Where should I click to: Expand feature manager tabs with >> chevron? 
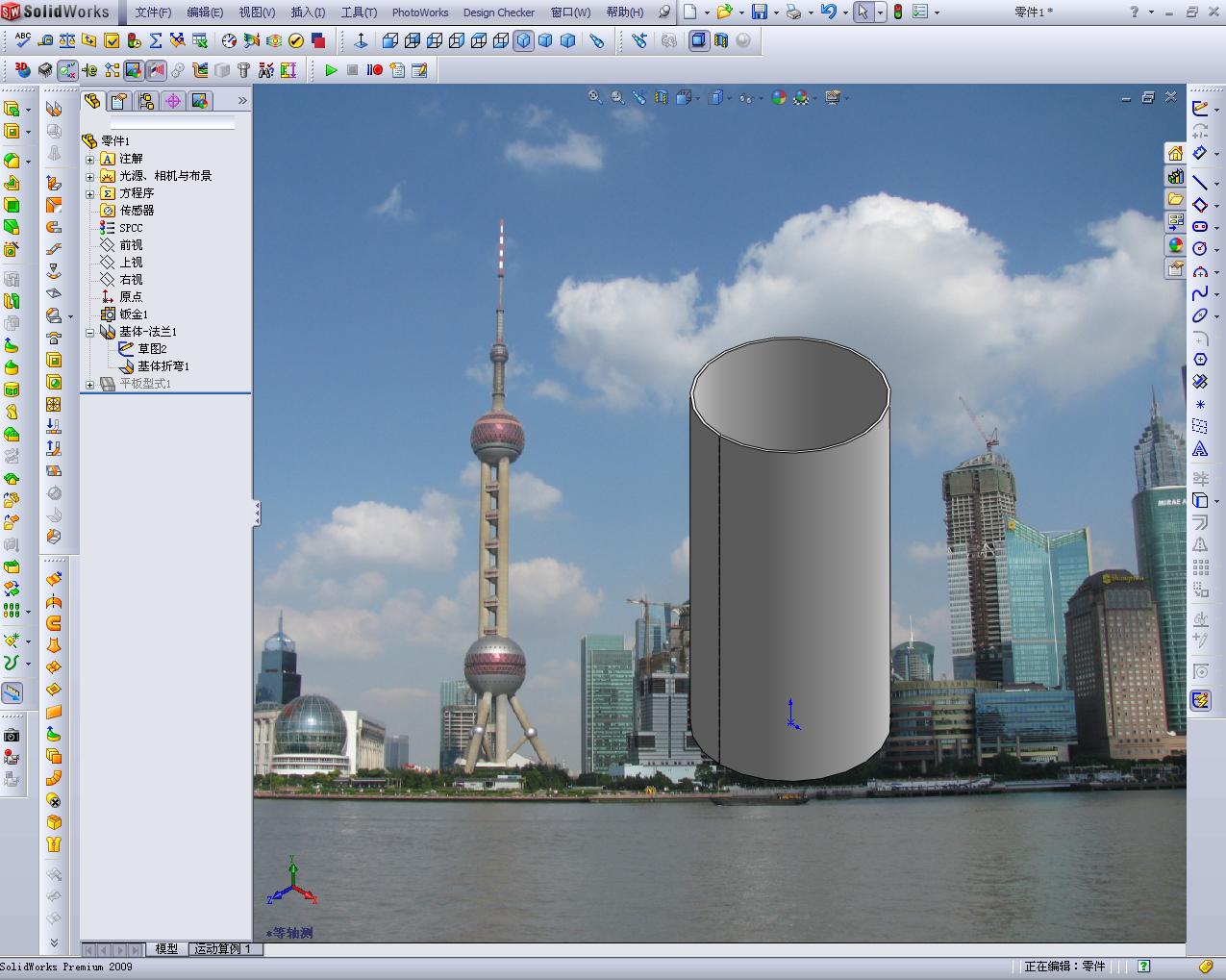point(242,100)
